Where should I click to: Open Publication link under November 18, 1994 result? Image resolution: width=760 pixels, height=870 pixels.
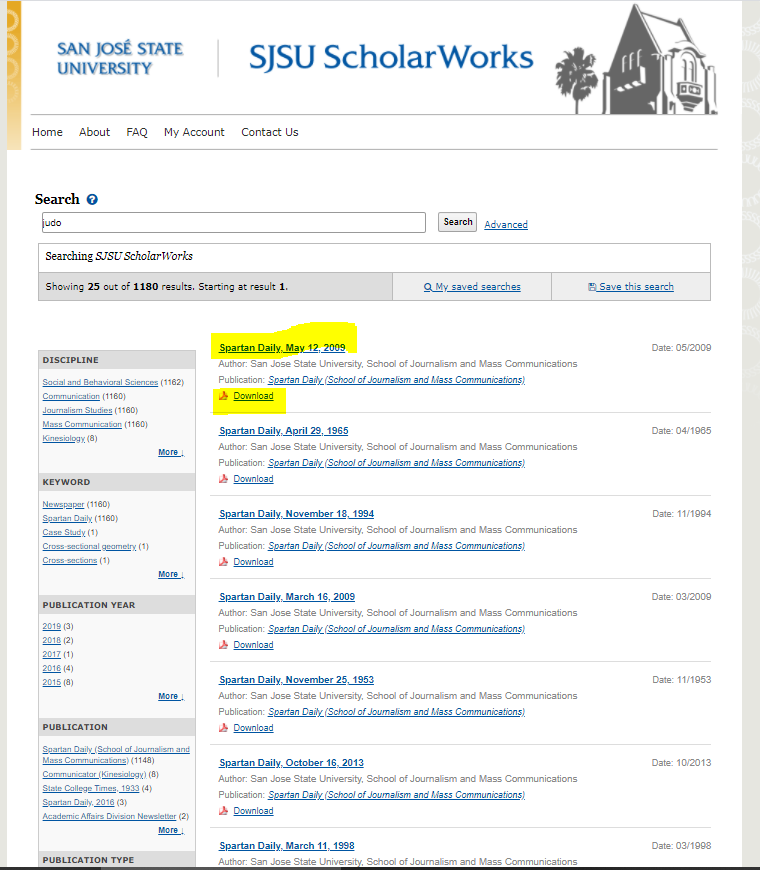[x=397, y=546]
